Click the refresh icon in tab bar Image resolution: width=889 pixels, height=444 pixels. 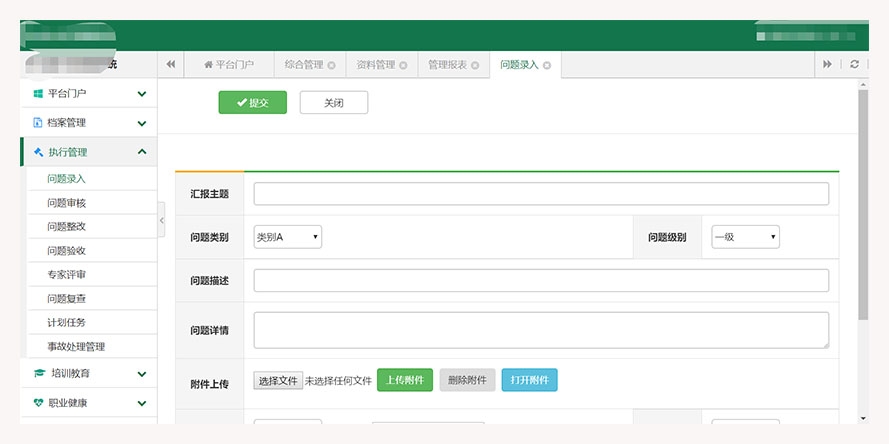tap(853, 65)
